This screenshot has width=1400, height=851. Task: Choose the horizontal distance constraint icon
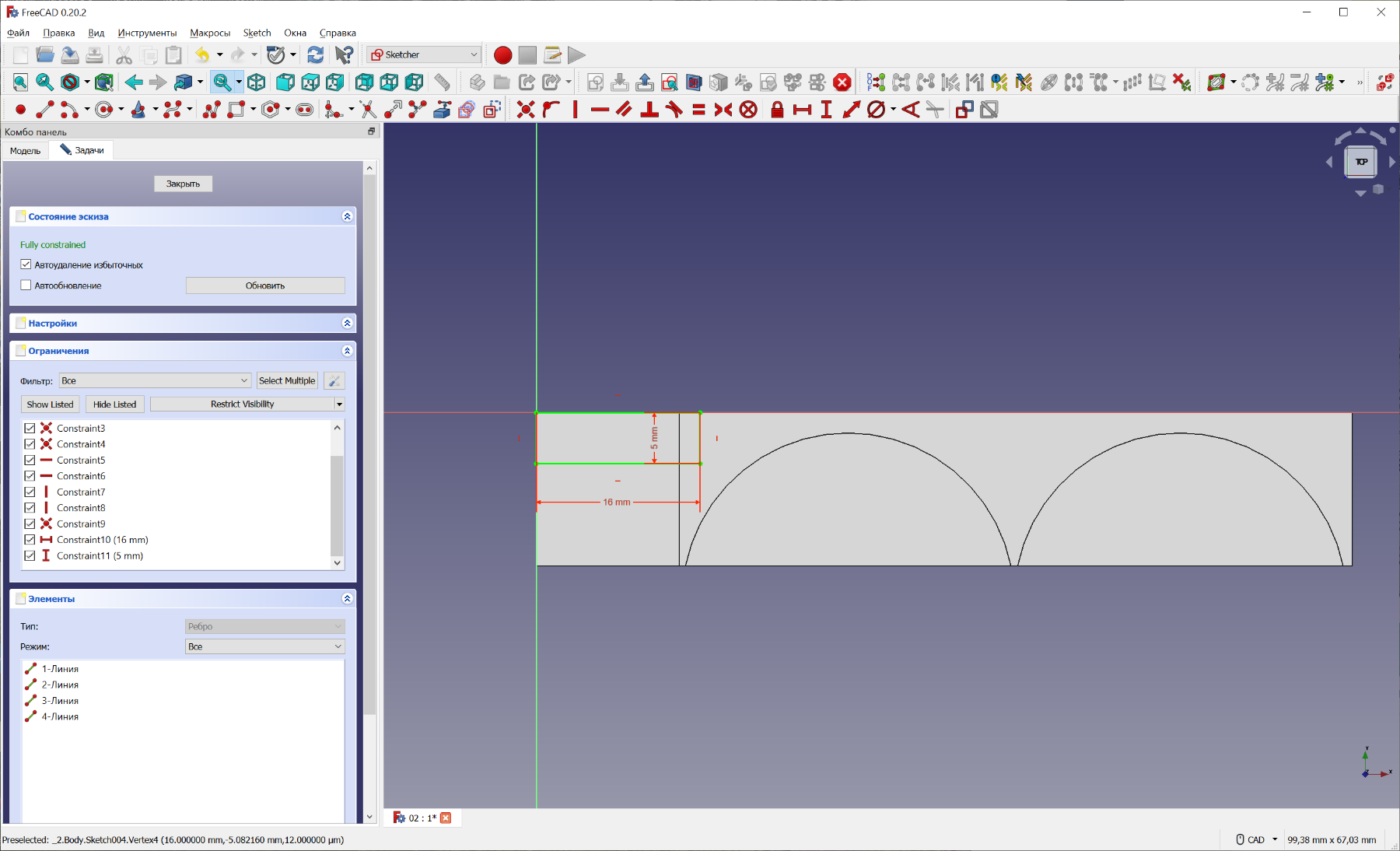click(802, 110)
